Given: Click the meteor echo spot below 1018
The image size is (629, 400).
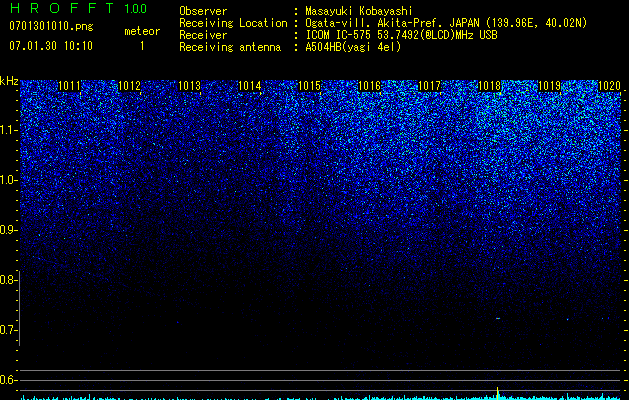Looking at the screenshot, I should [x=498, y=319].
